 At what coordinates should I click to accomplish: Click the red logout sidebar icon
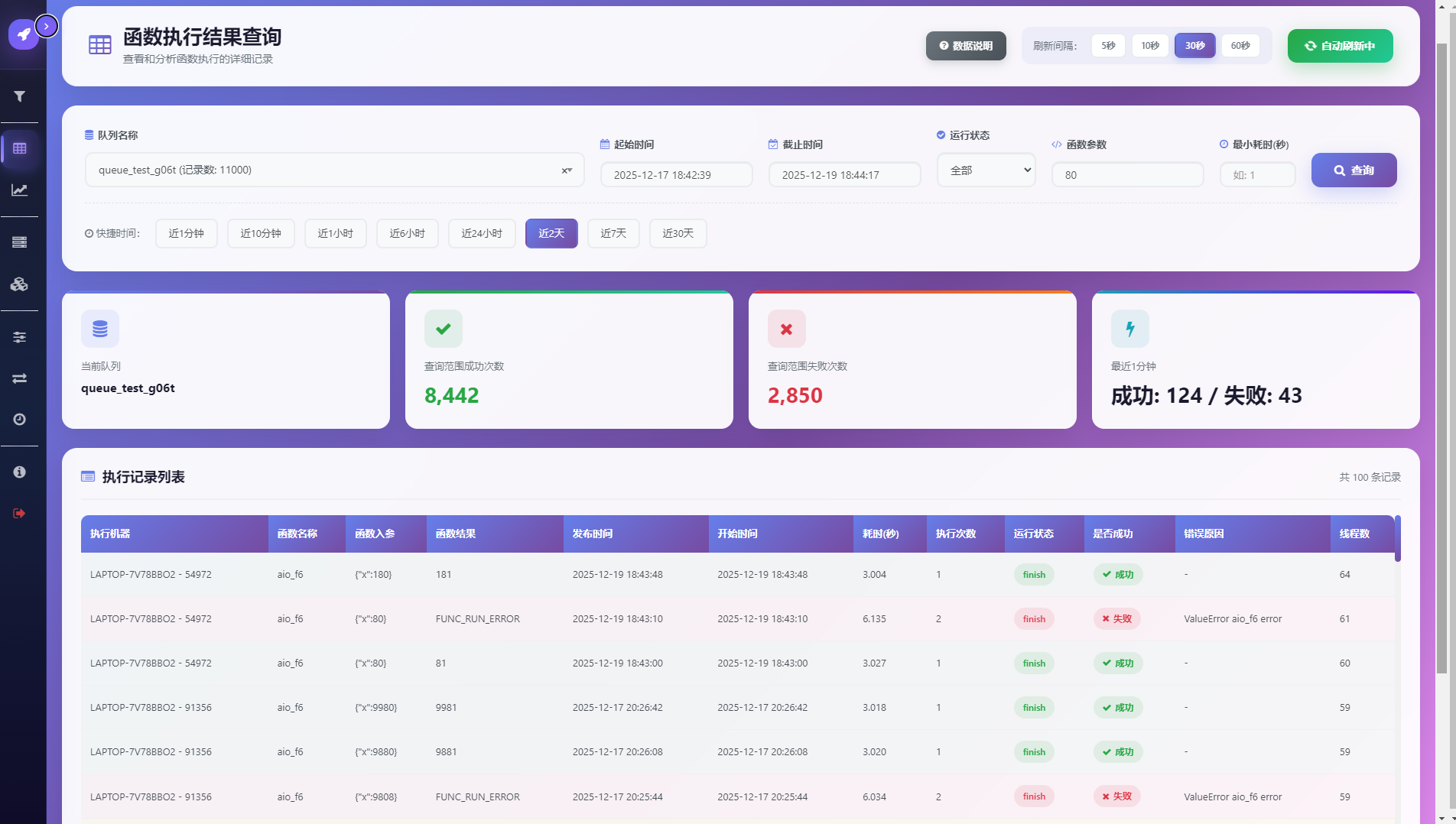[x=20, y=513]
